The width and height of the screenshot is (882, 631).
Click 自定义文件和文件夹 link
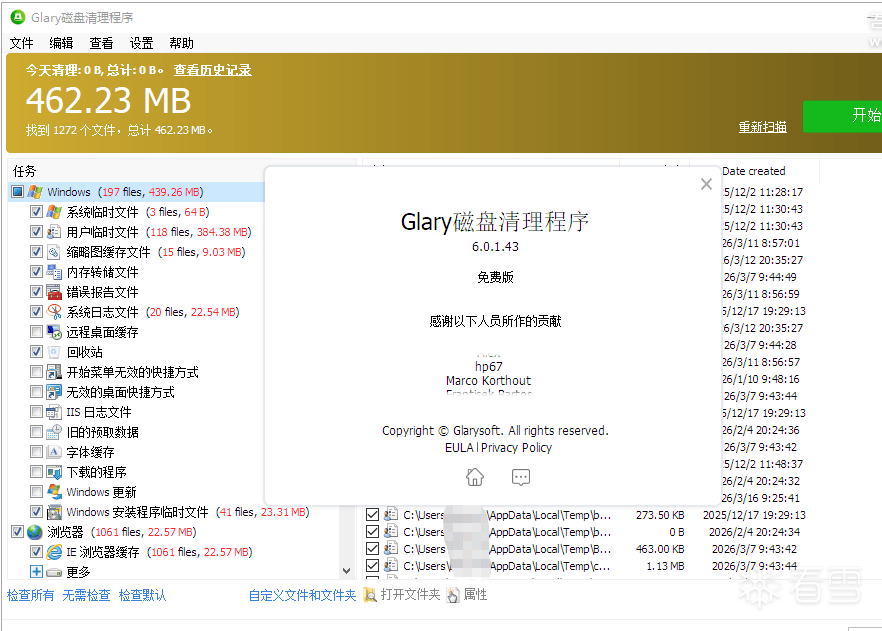[x=302, y=595]
